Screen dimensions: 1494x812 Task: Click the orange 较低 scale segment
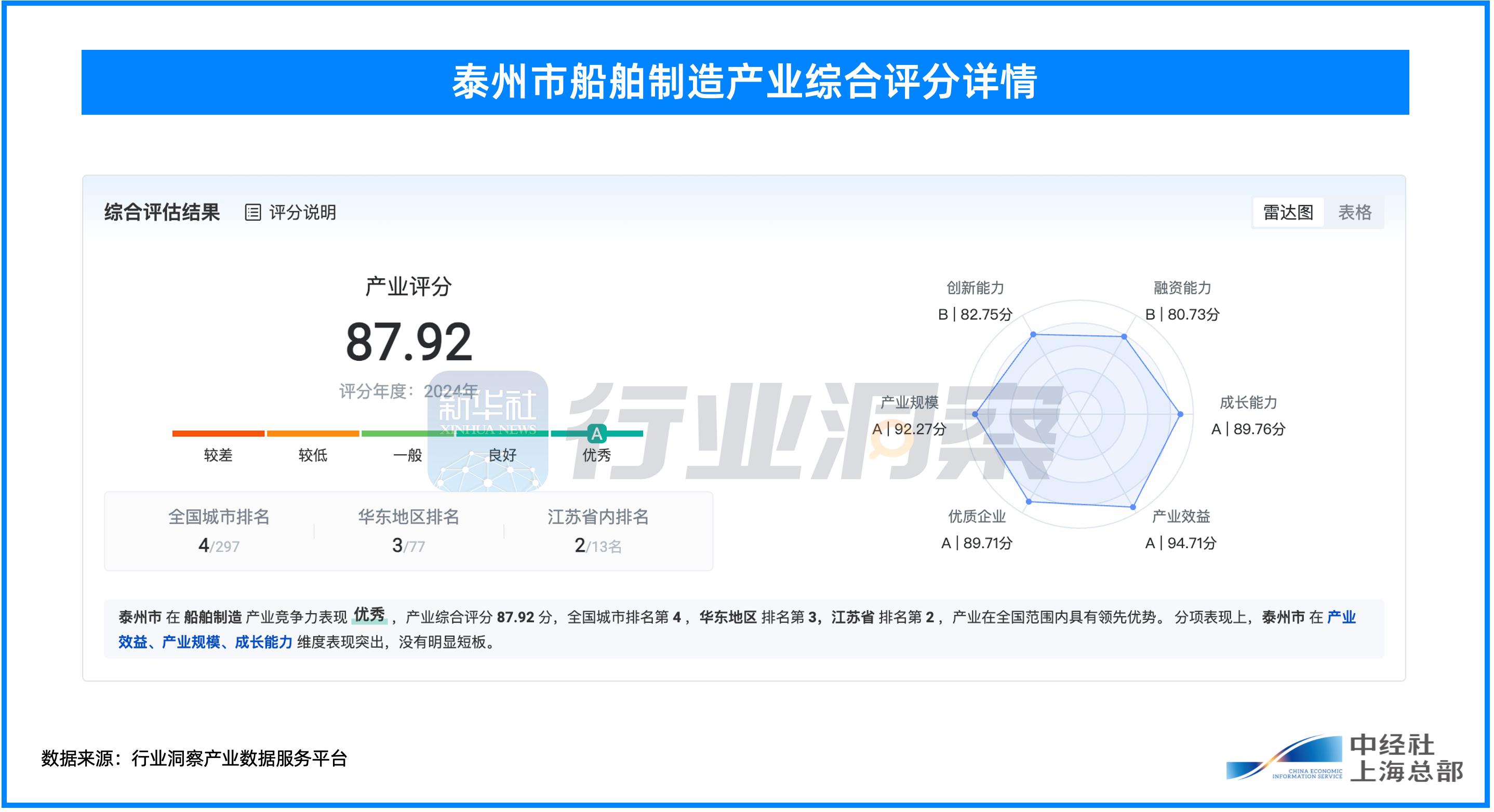point(313,433)
